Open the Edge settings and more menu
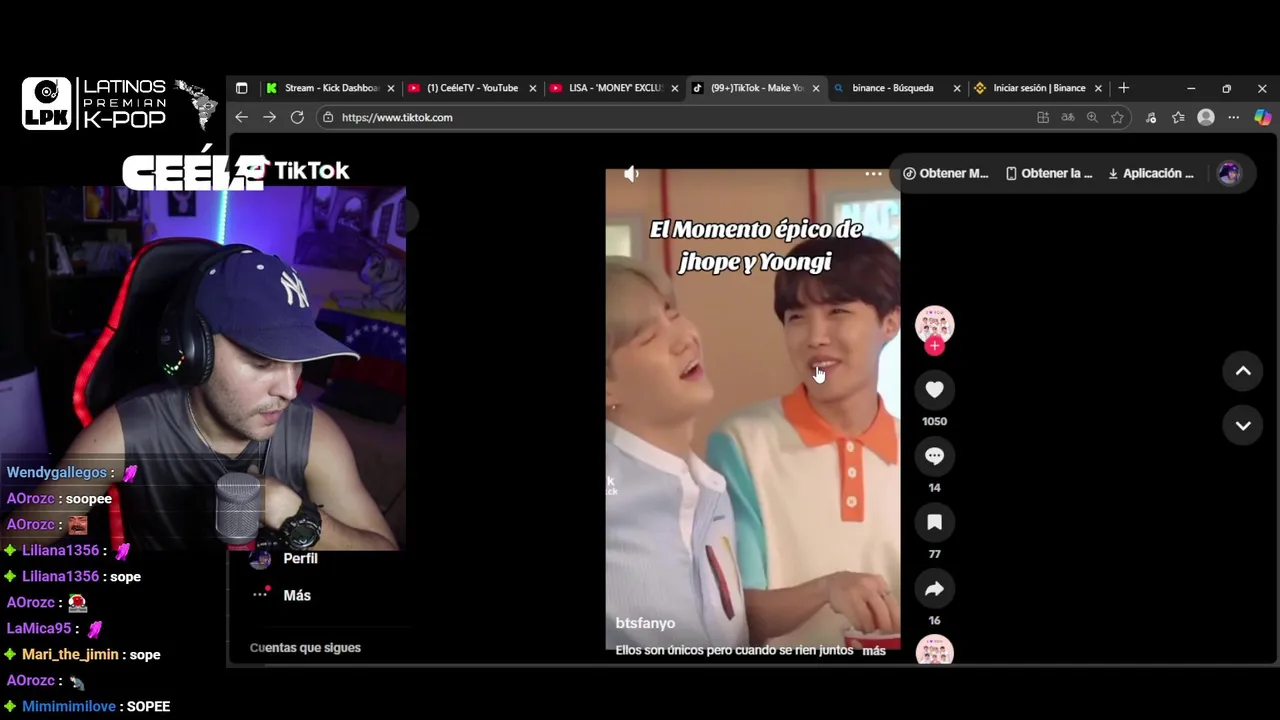The height and width of the screenshot is (720, 1280). click(x=1234, y=117)
